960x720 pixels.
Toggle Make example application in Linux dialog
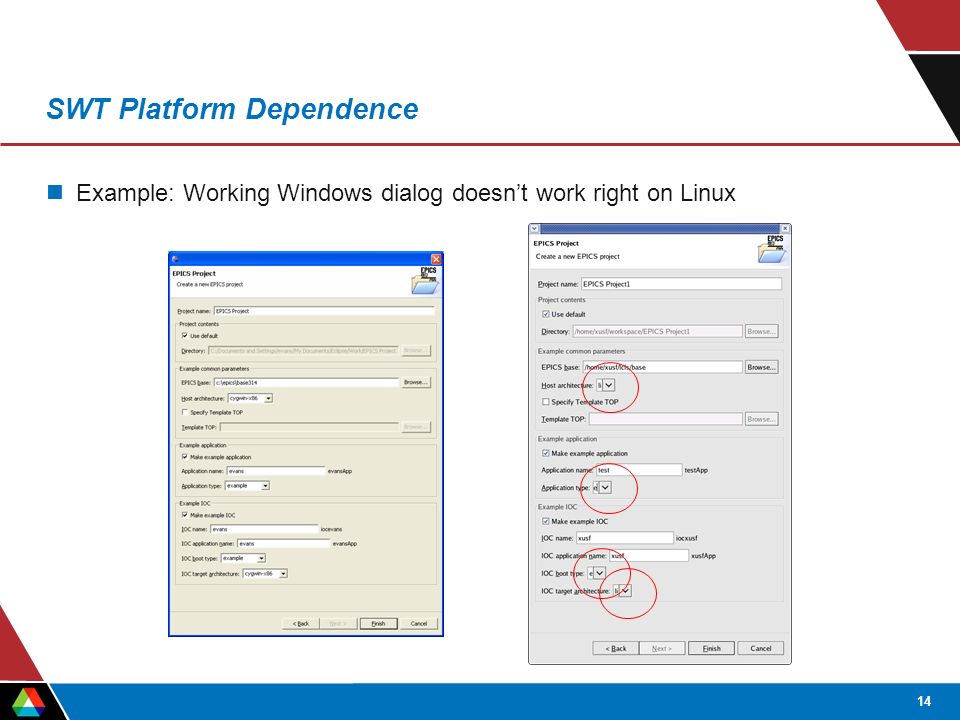pos(546,453)
